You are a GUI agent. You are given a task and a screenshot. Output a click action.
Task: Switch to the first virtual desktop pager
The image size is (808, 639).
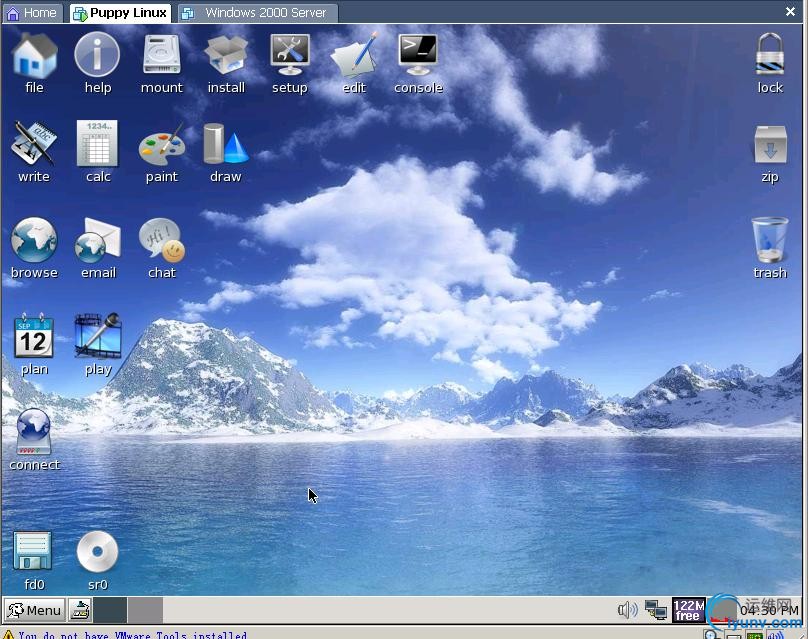coord(110,610)
